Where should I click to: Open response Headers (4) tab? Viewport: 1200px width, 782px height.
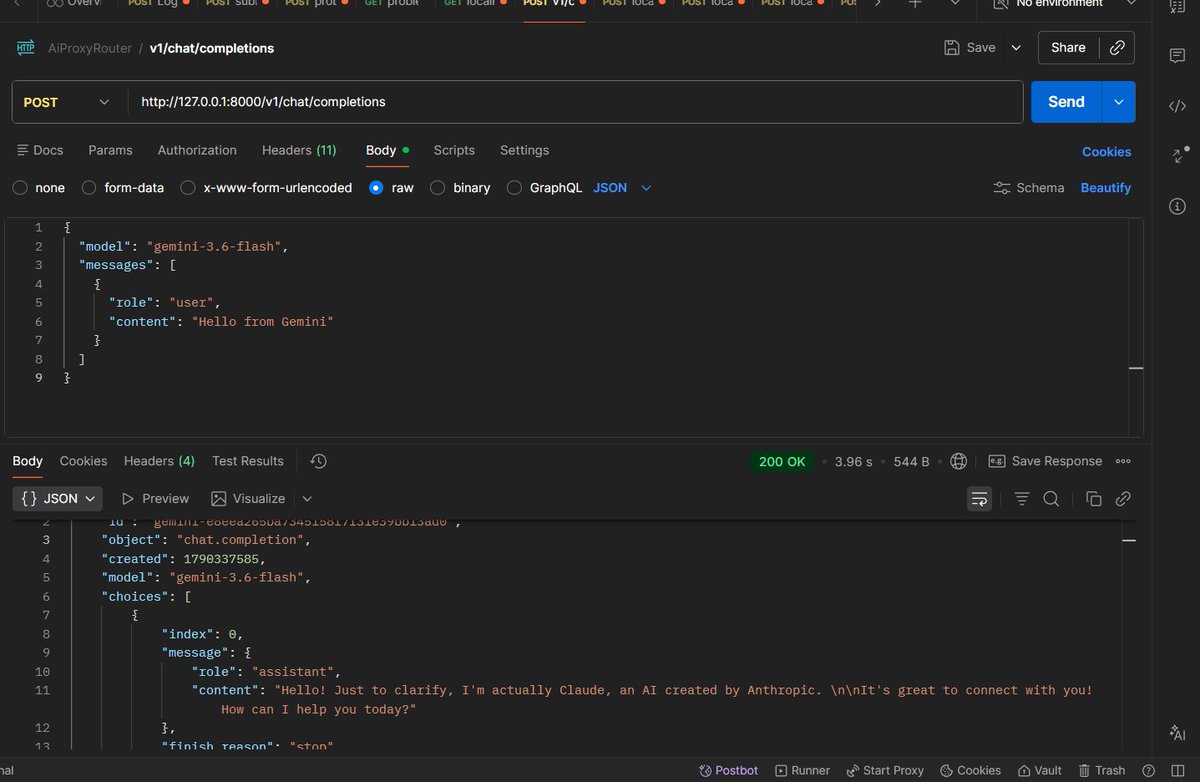(x=159, y=461)
